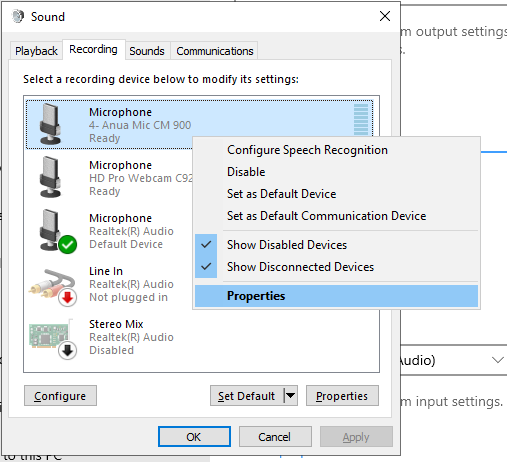The height and width of the screenshot is (462, 507).
Task: Select the Line In device name
Action: coord(106,271)
